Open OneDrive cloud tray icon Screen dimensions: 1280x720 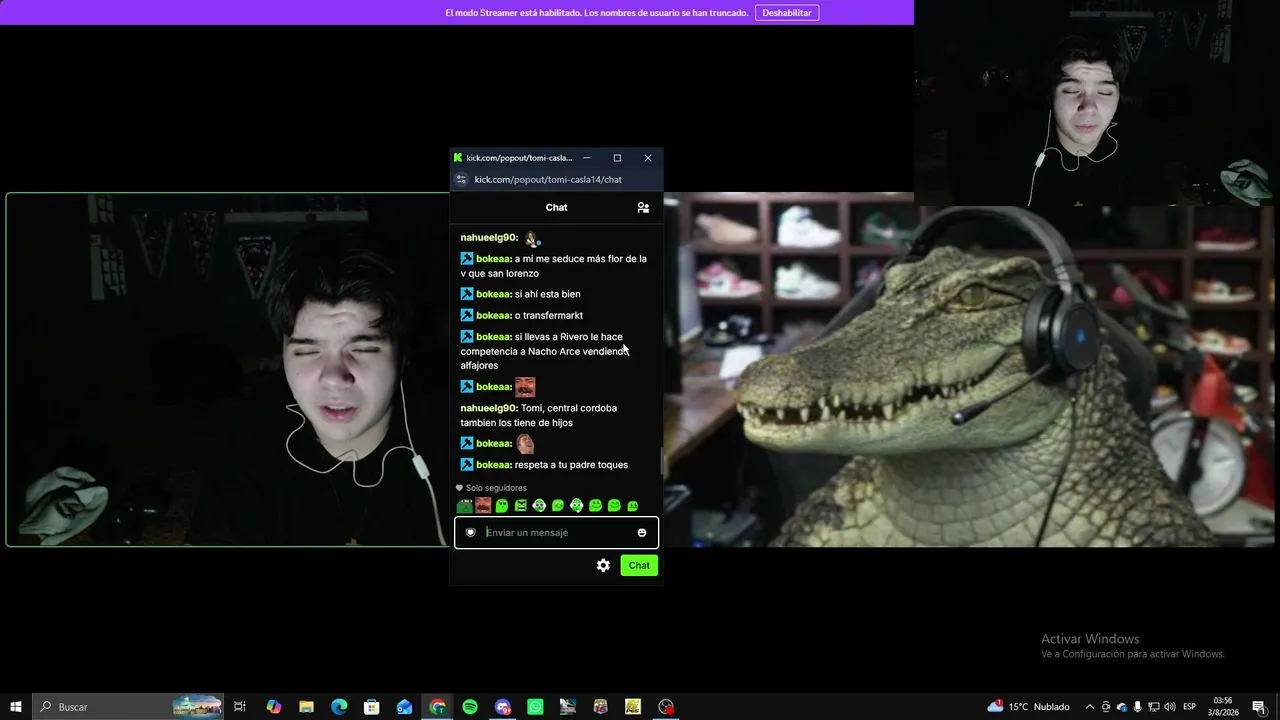[1122, 707]
